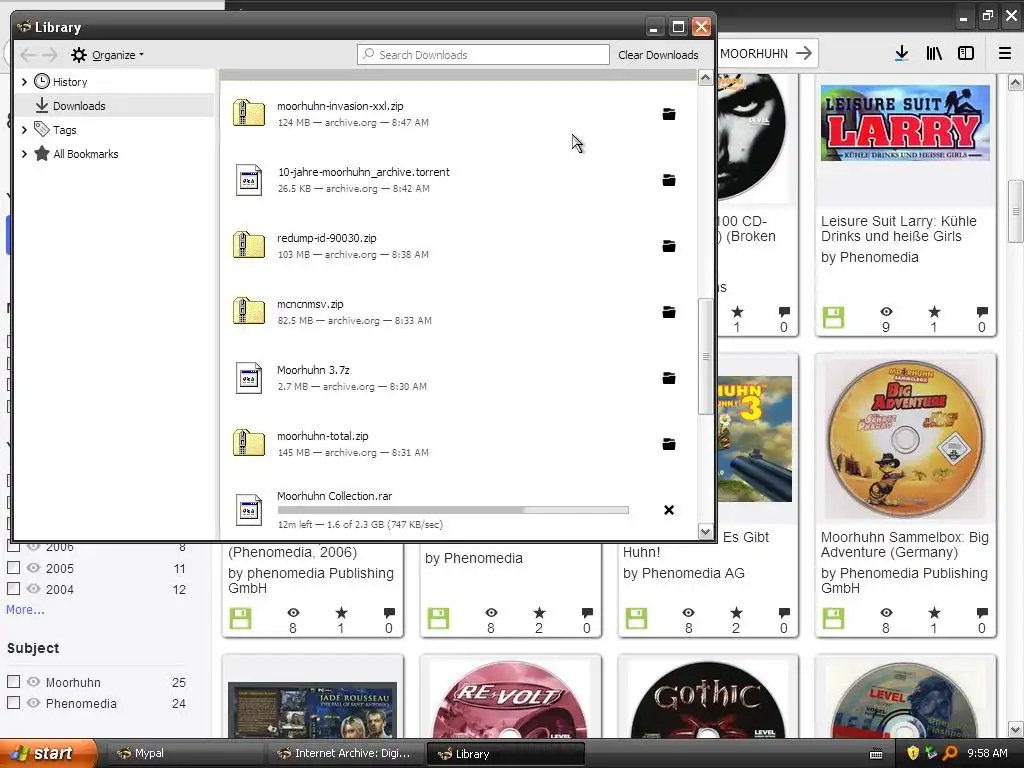Open the Re-Volt disc thumbnail
Image resolution: width=1024 pixels, height=768 pixels.
click(511, 699)
